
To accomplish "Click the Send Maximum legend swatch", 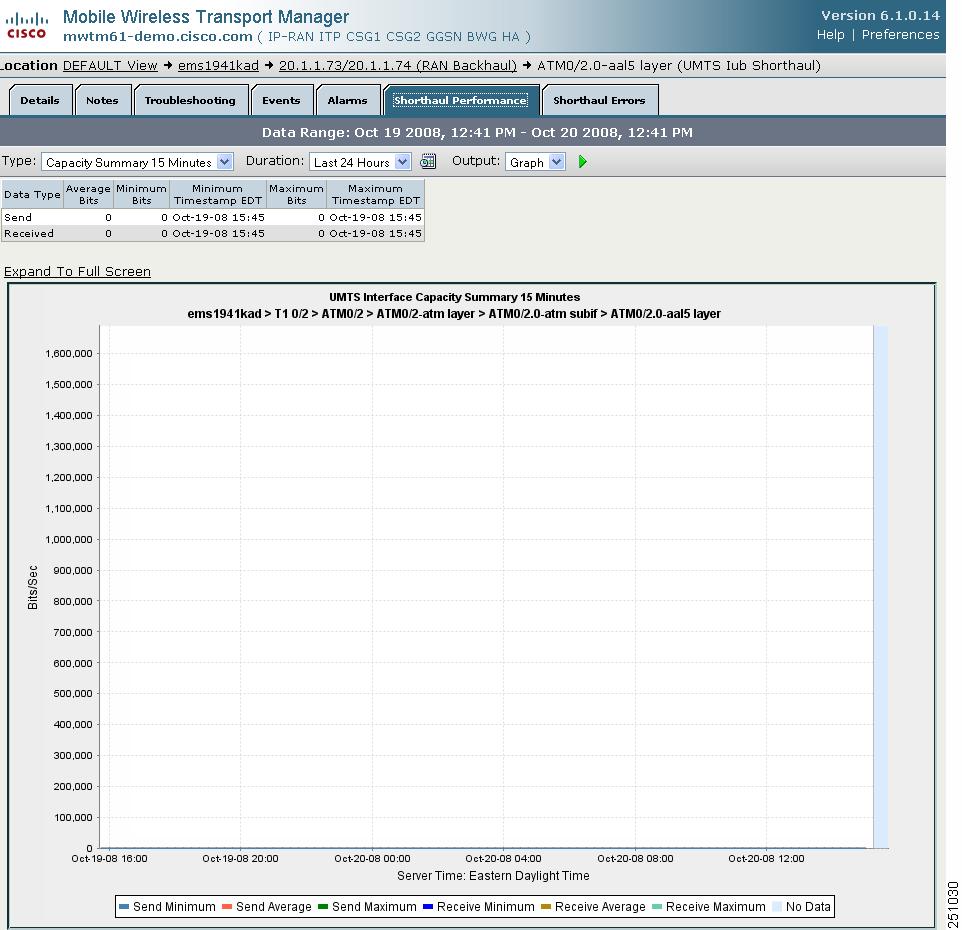I will click(x=323, y=907).
